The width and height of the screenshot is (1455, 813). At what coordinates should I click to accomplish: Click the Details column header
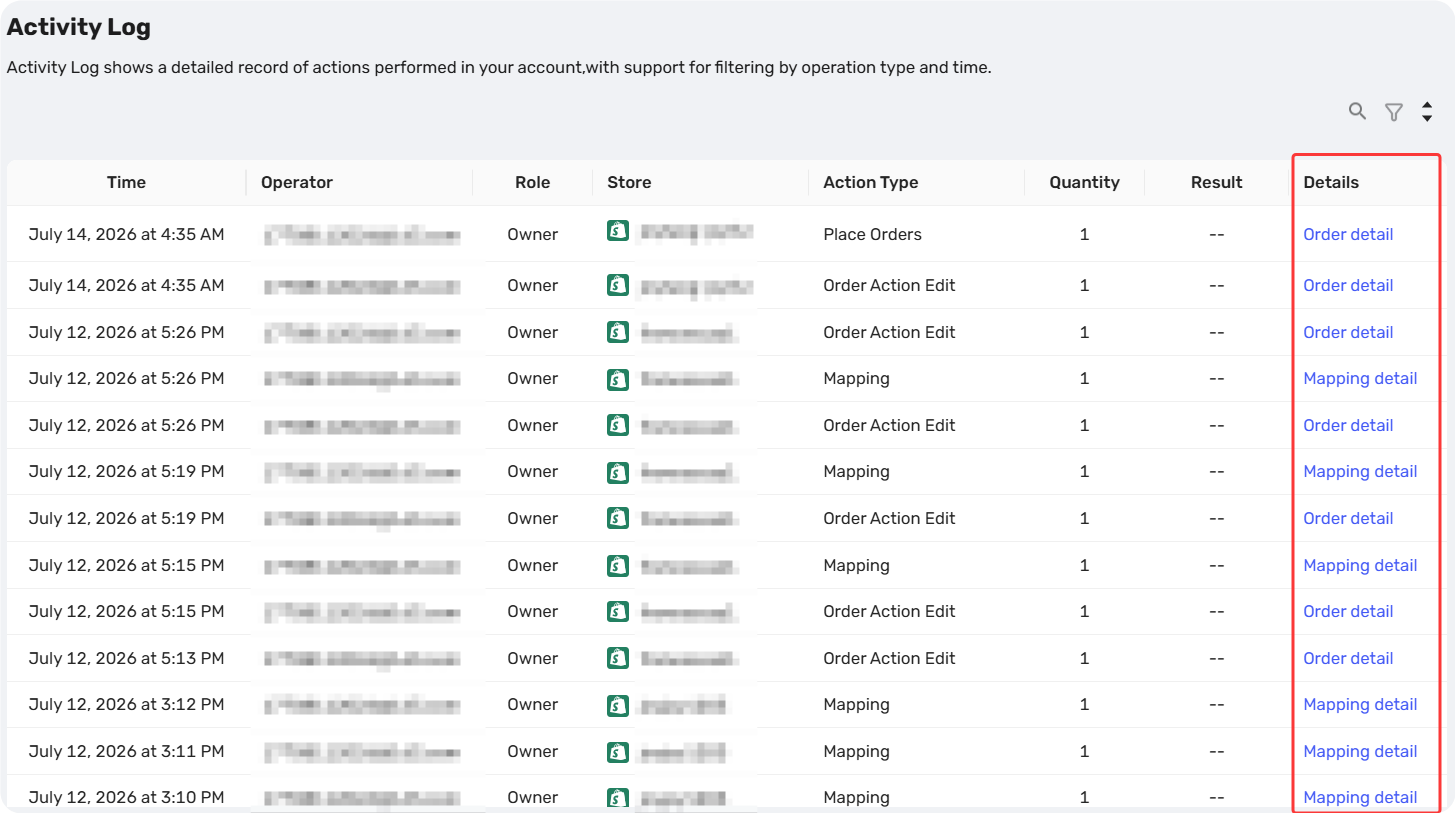pyautogui.click(x=1331, y=182)
